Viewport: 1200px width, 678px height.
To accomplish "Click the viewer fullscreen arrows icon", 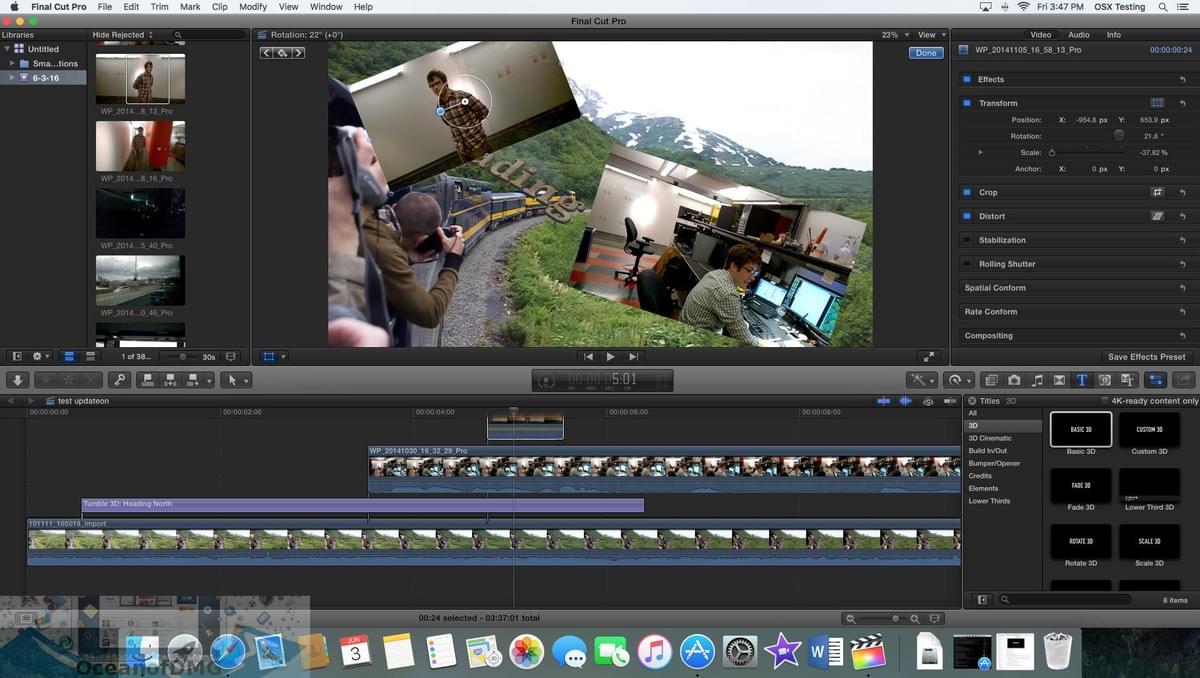I will [x=929, y=356].
